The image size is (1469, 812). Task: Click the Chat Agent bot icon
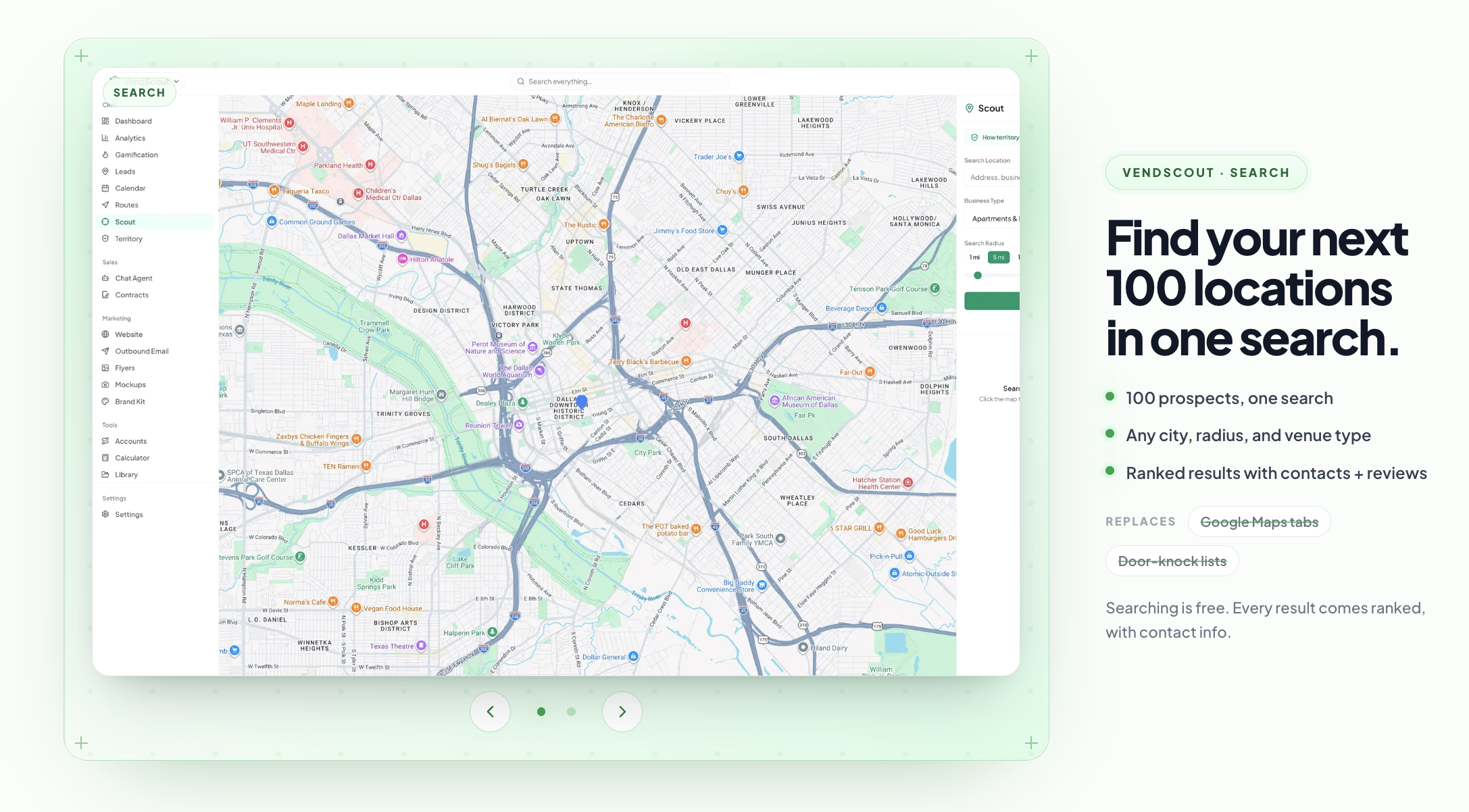pyautogui.click(x=105, y=278)
